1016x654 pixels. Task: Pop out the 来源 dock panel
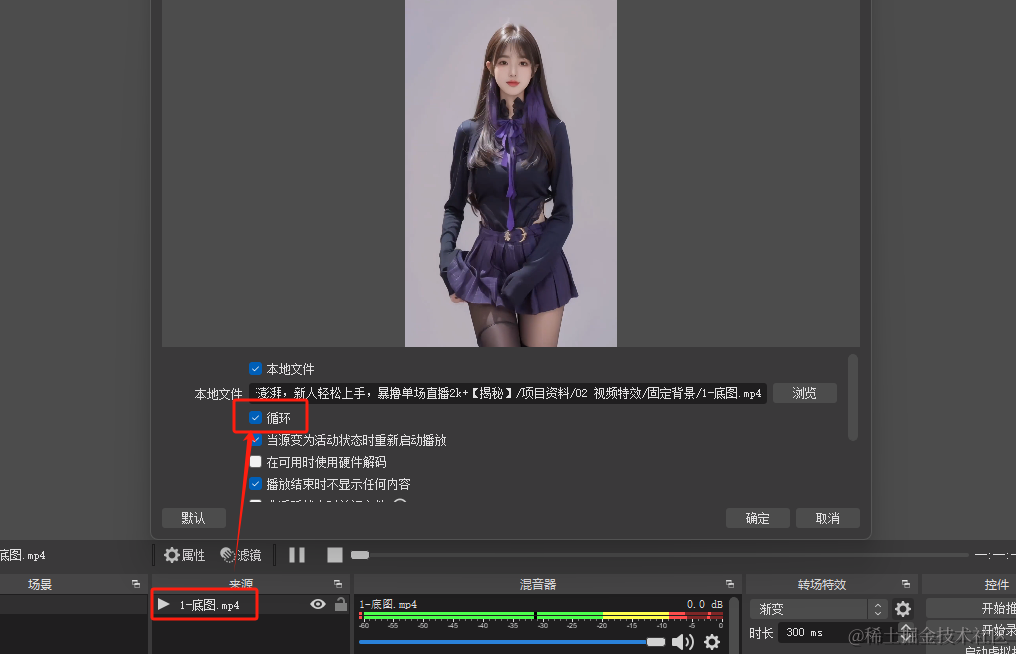point(338,584)
